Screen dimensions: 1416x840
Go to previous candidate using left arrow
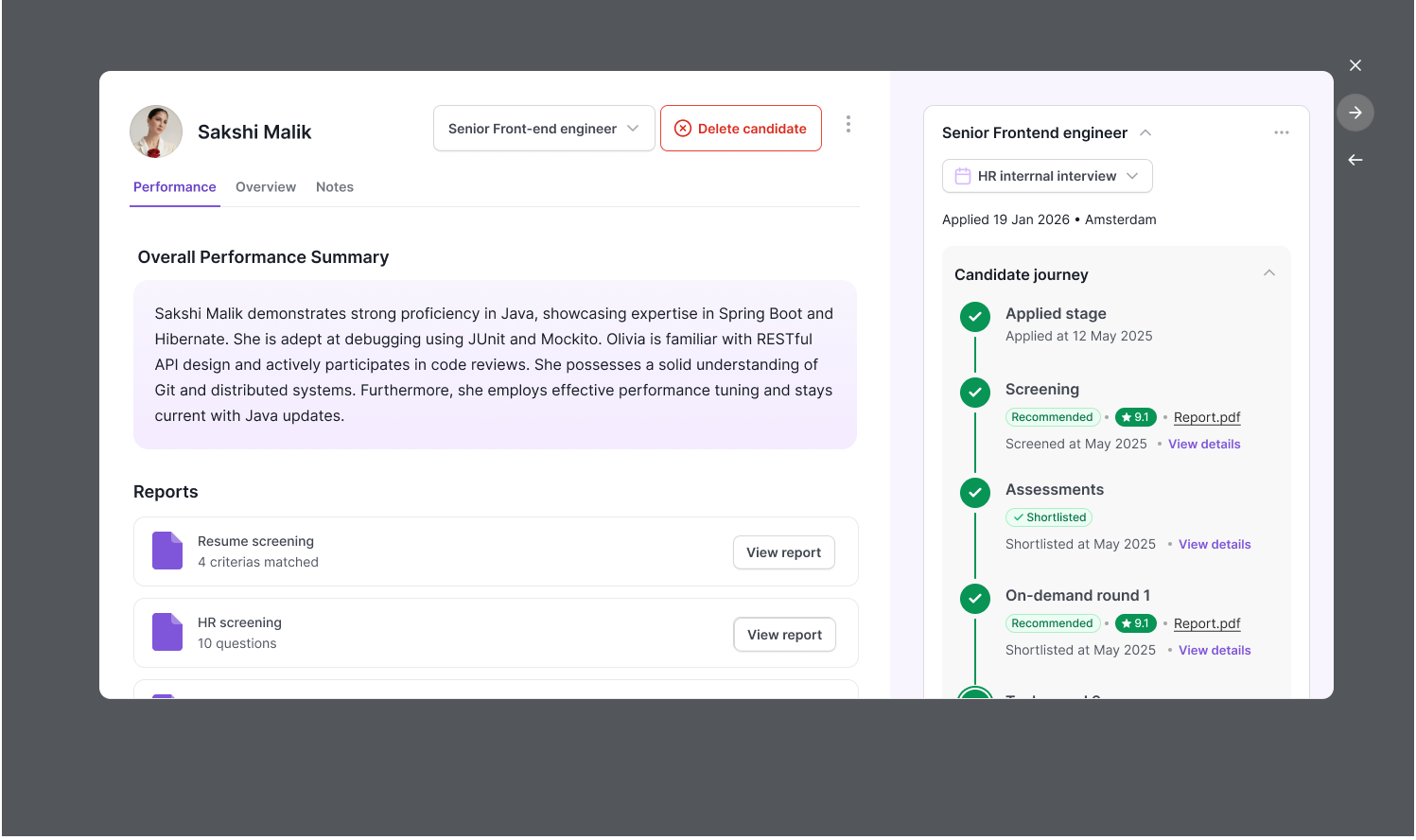tap(1355, 160)
